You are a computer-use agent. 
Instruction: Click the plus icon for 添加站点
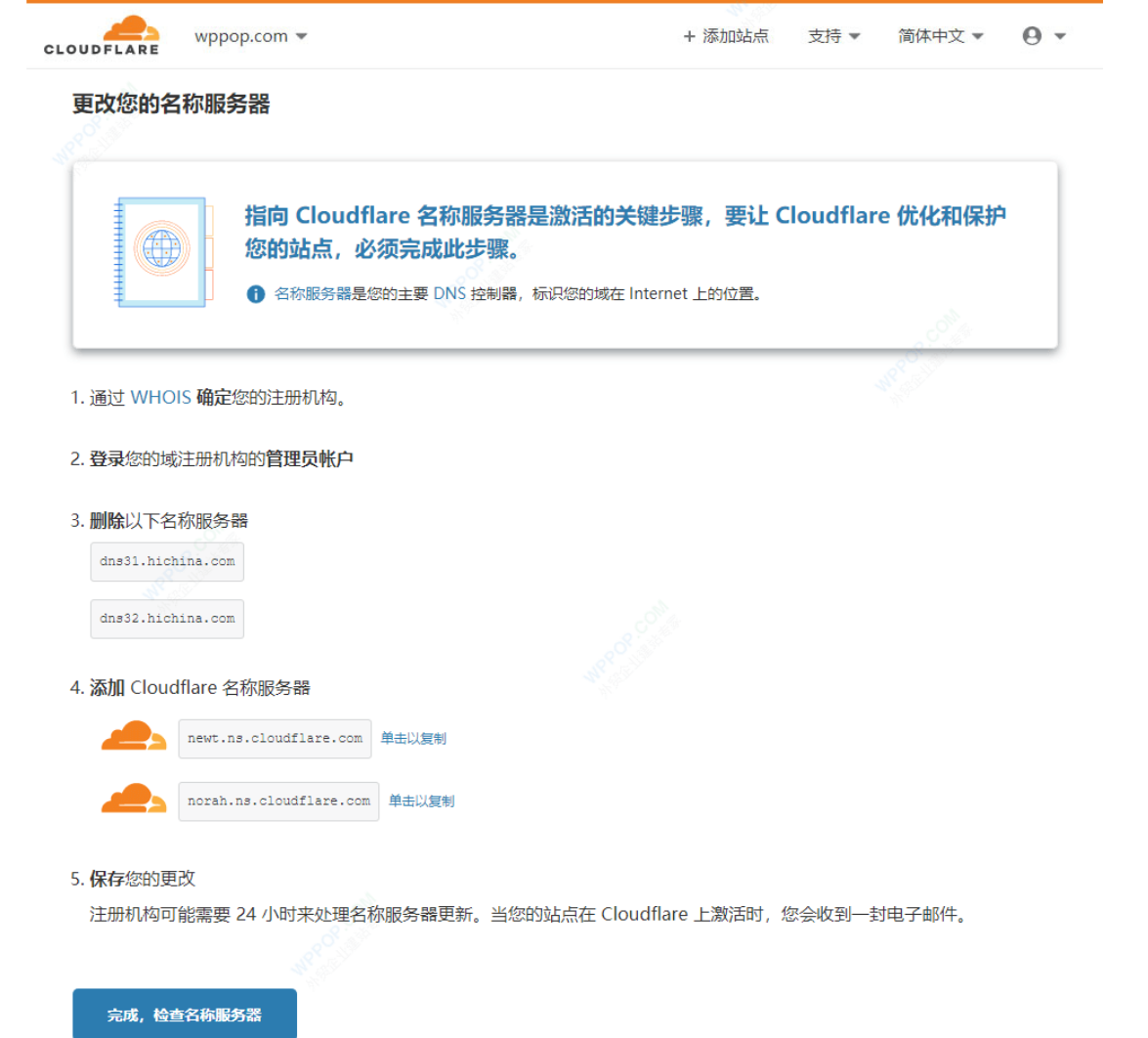(689, 36)
